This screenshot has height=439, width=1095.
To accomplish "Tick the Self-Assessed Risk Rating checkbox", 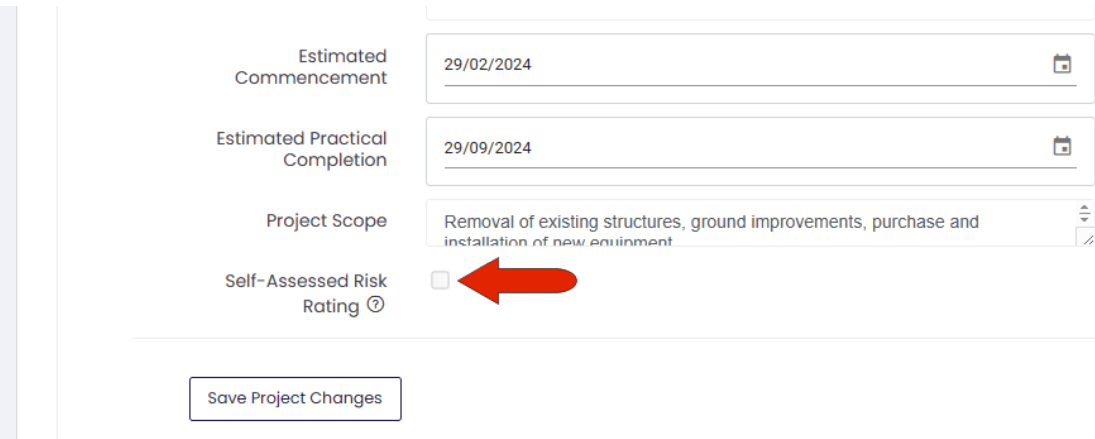I will click(440, 281).
